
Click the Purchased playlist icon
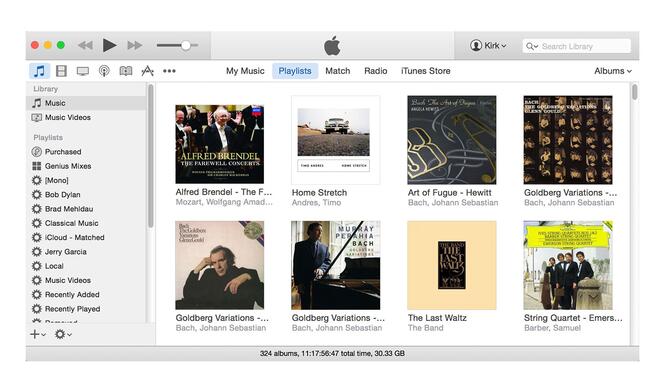pos(37,151)
